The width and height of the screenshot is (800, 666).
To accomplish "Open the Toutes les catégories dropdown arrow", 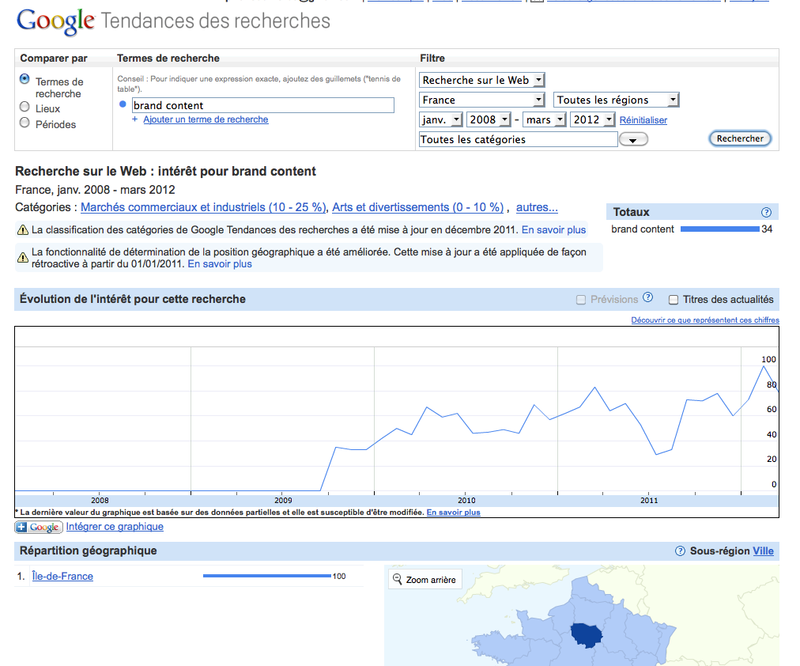I will [633, 140].
